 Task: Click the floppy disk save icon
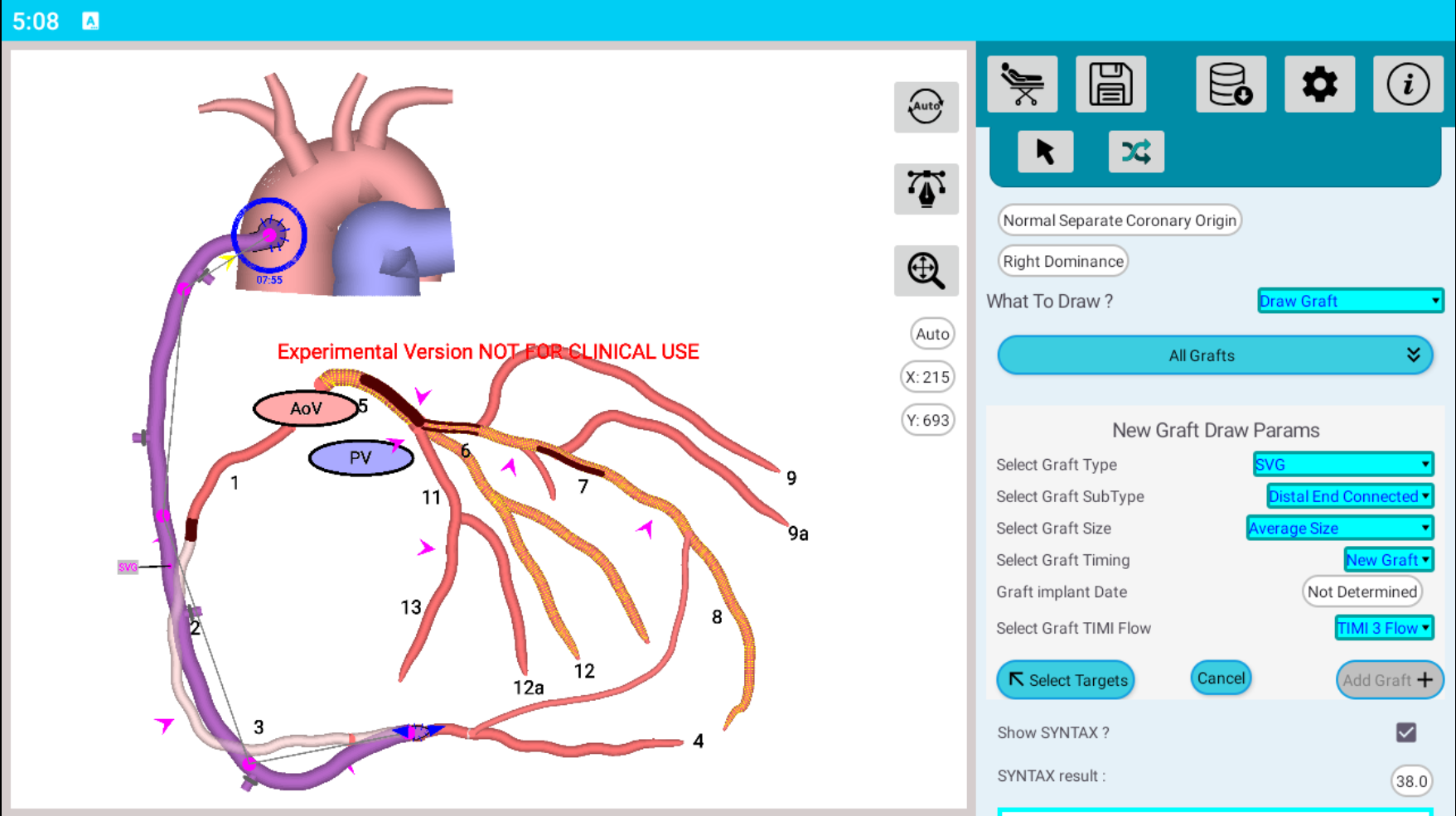click(x=1110, y=84)
